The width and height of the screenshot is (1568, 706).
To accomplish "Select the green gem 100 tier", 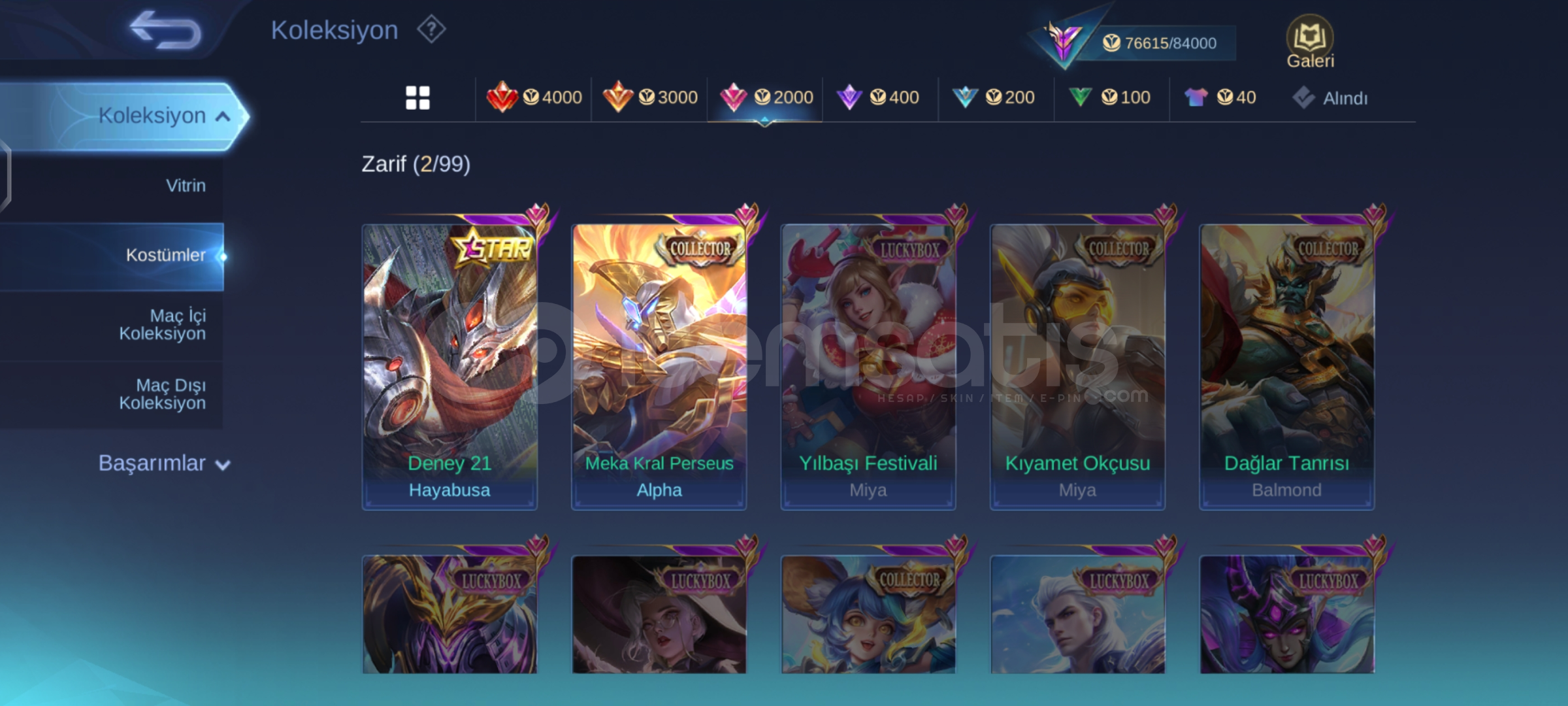I will (1109, 97).
